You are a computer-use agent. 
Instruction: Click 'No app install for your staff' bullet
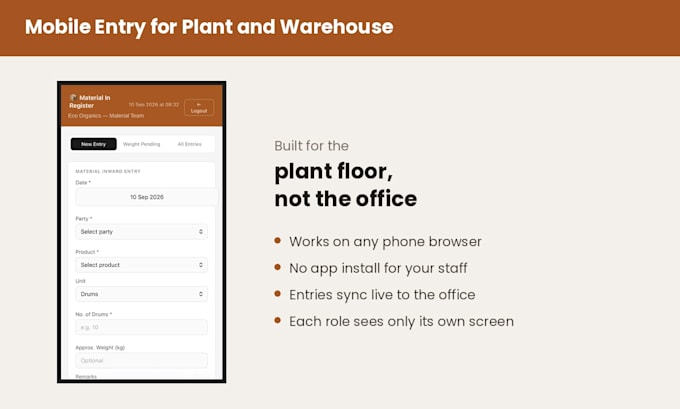(x=378, y=268)
